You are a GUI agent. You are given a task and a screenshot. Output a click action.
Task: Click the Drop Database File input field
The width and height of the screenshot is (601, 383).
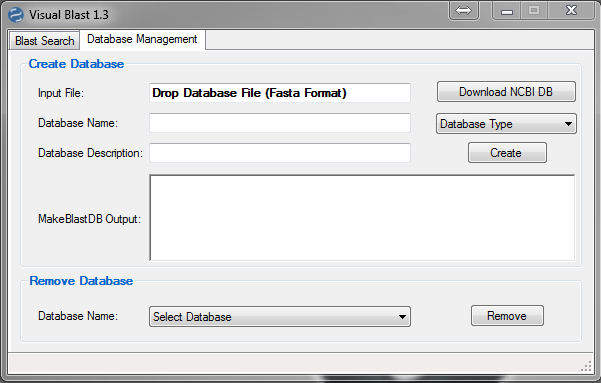point(280,93)
